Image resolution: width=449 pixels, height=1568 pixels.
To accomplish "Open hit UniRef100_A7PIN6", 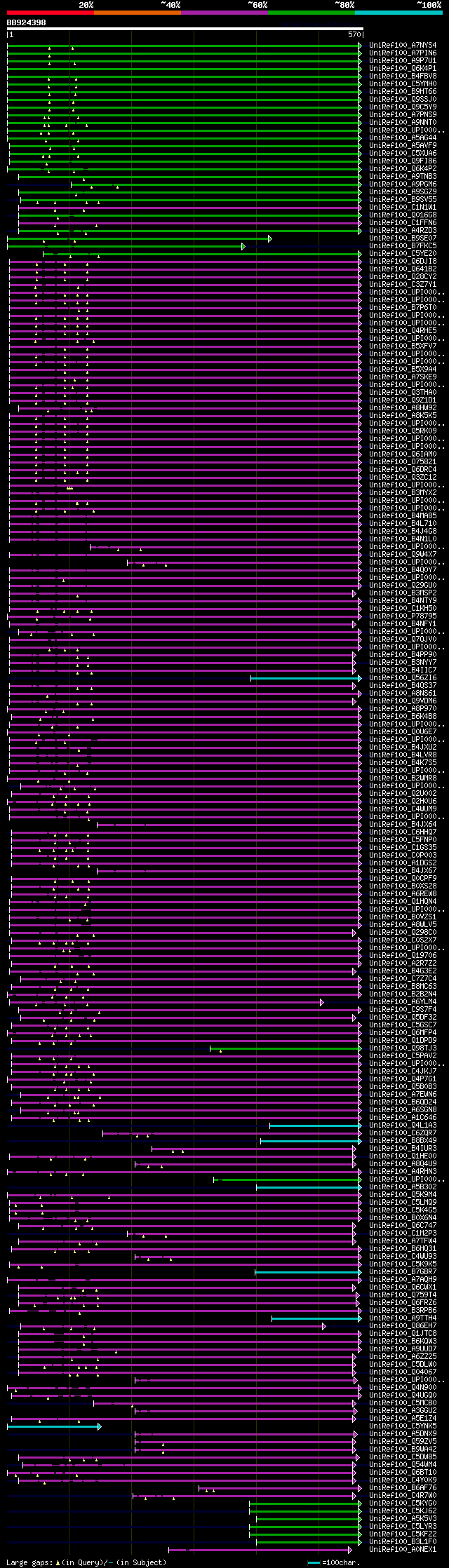I will pos(403,53).
